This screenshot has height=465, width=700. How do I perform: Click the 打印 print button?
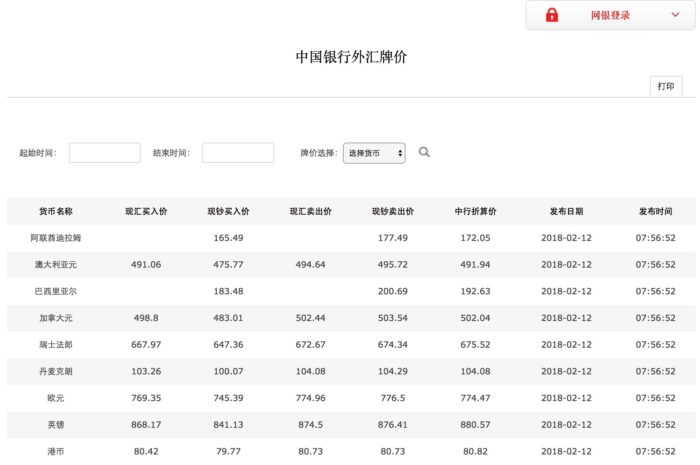[666, 86]
